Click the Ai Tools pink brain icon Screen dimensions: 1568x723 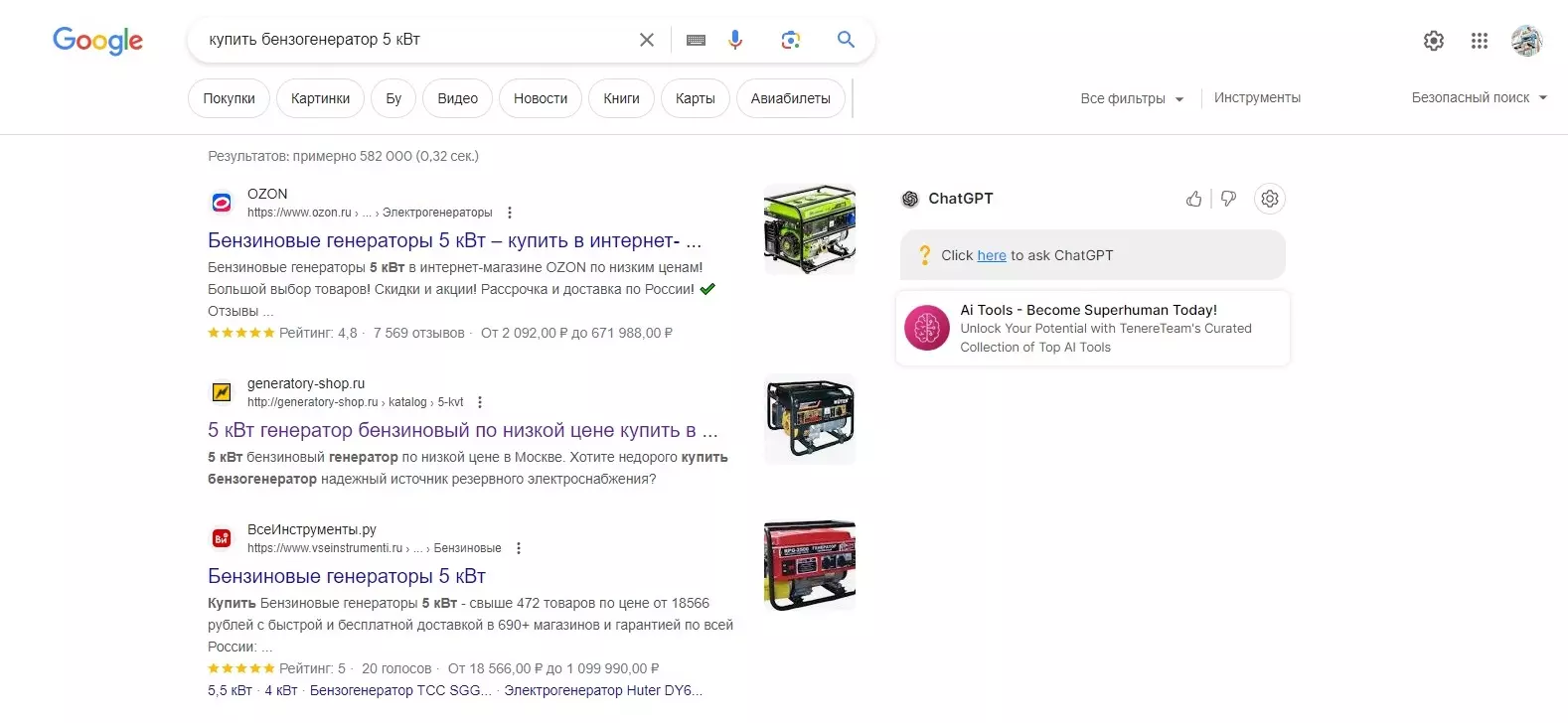(x=927, y=328)
